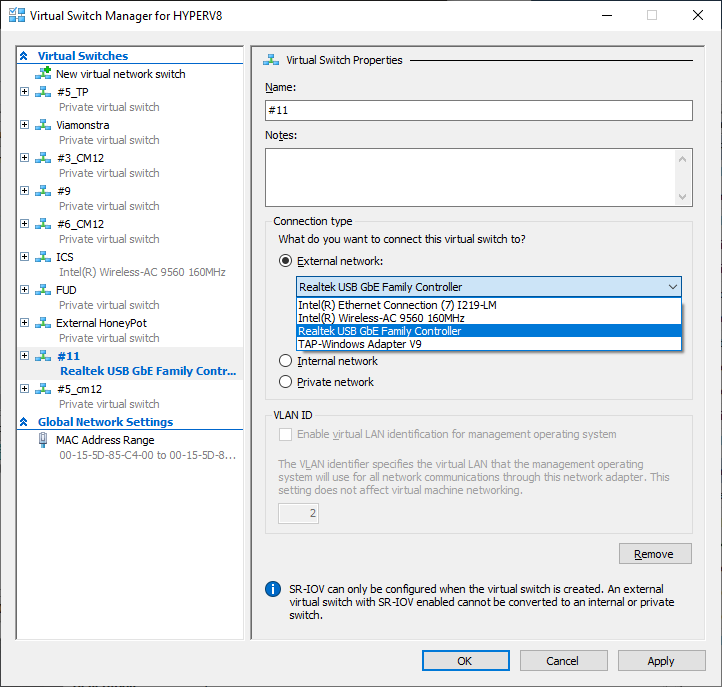The width and height of the screenshot is (722, 687).
Task: Click the FUD switch network icon
Action: tap(43, 290)
